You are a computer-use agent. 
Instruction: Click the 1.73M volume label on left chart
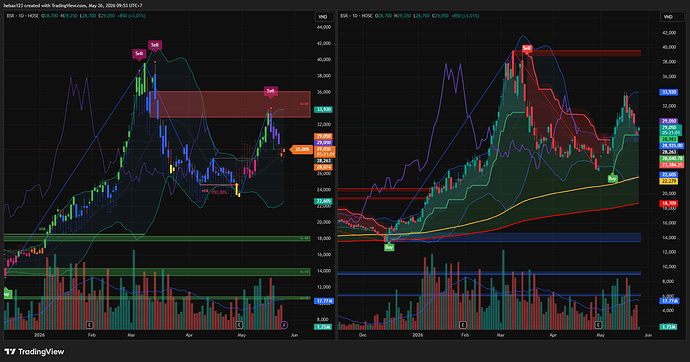pyautogui.click(x=323, y=327)
